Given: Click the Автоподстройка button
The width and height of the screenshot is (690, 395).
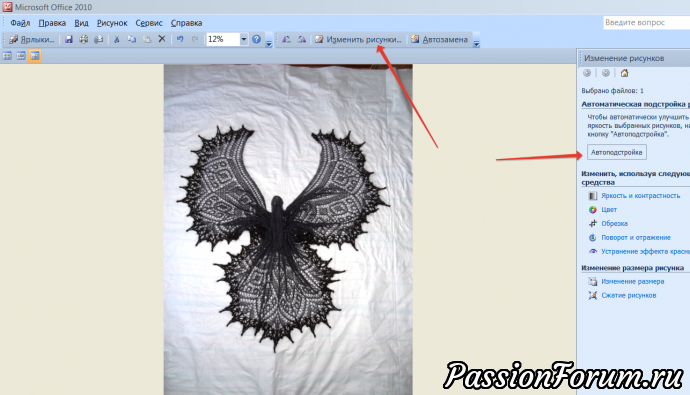Looking at the screenshot, I should click(x=617, y=152).
